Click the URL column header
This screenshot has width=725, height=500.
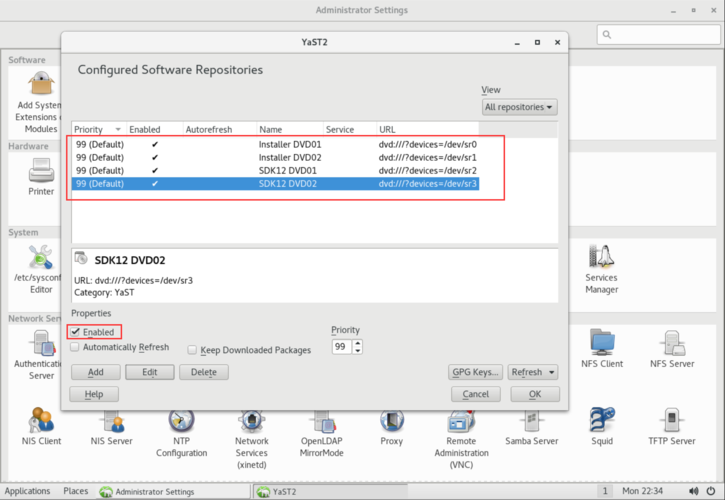(428, 130)
